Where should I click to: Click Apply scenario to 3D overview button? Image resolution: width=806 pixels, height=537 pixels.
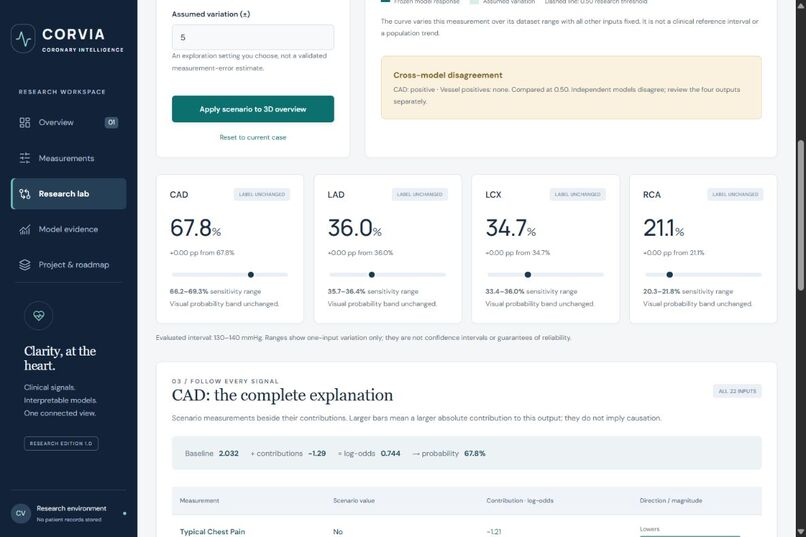tap(253, 109)
